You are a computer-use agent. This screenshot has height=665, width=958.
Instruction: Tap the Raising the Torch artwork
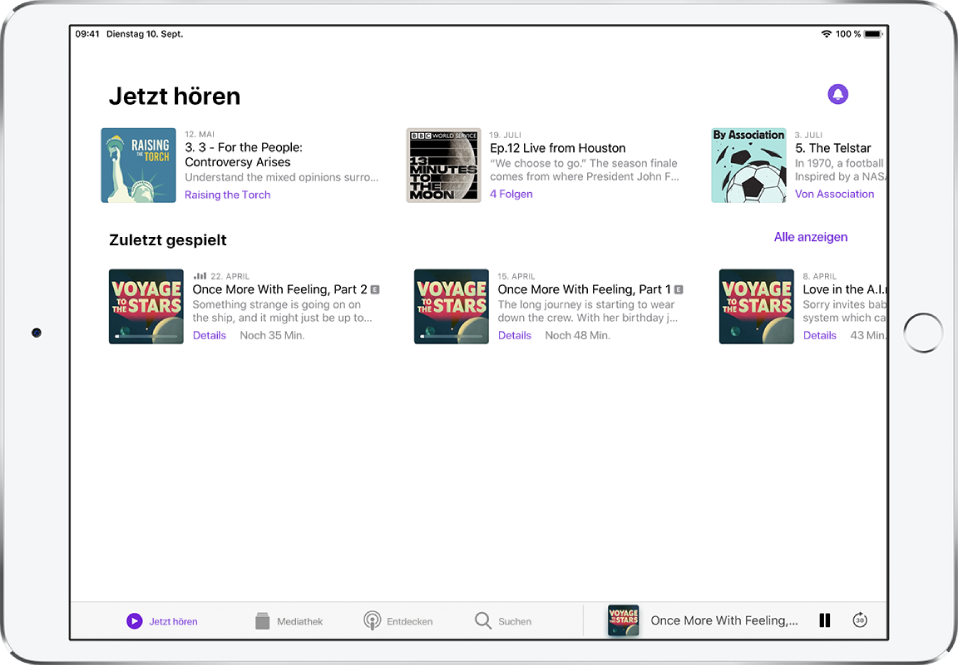coord(138,165)
